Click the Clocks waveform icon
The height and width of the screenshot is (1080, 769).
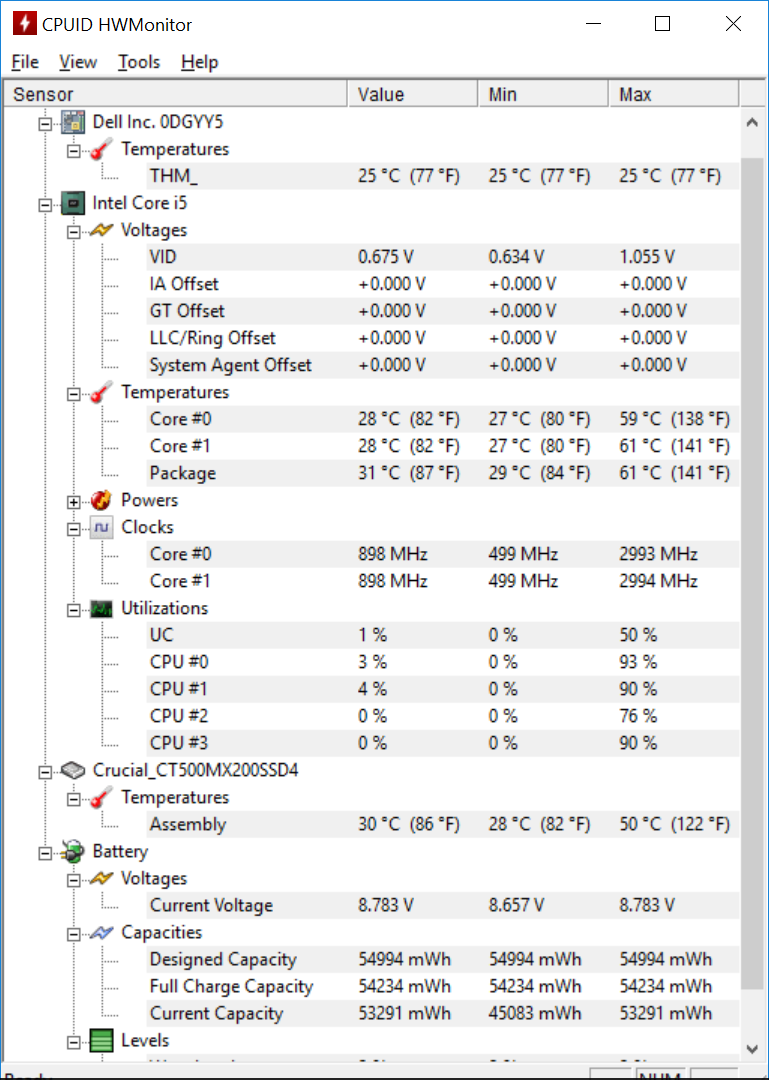[101, 528]
